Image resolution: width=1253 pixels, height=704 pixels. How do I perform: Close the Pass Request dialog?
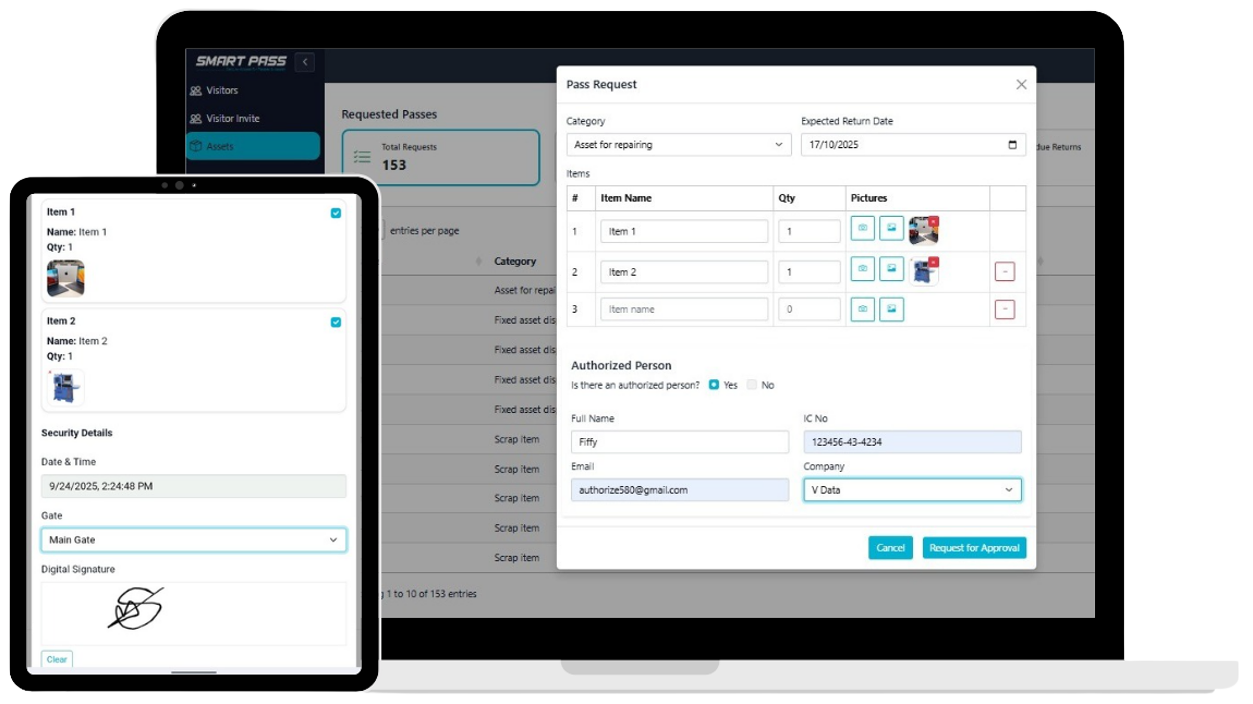click(x=1021, y=84)
